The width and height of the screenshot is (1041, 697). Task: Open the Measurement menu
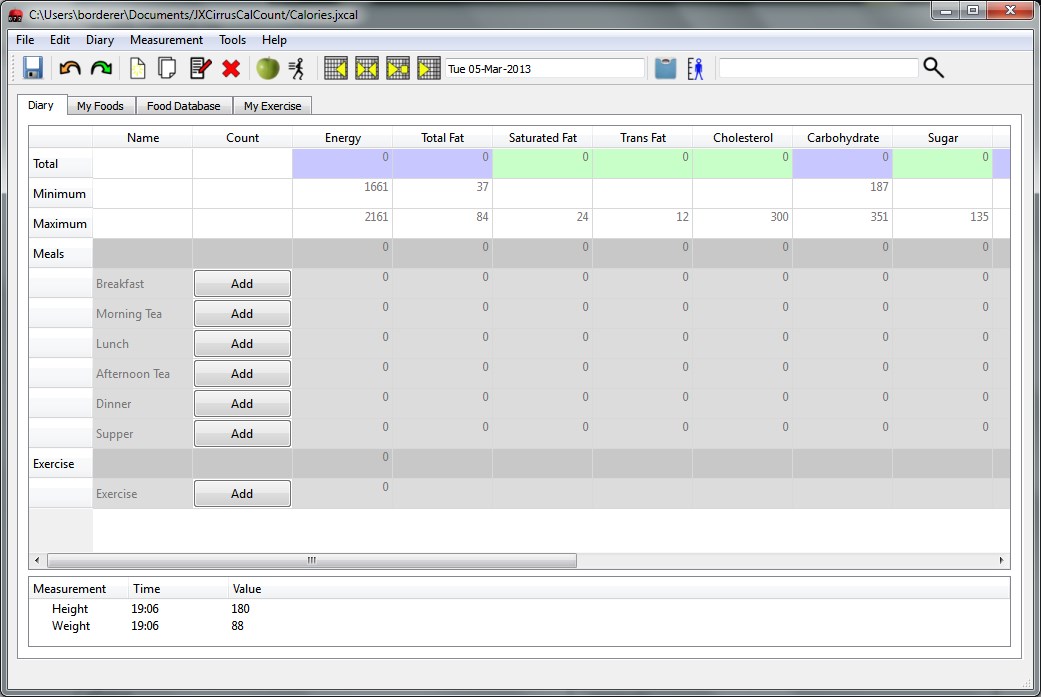[166, 40]
